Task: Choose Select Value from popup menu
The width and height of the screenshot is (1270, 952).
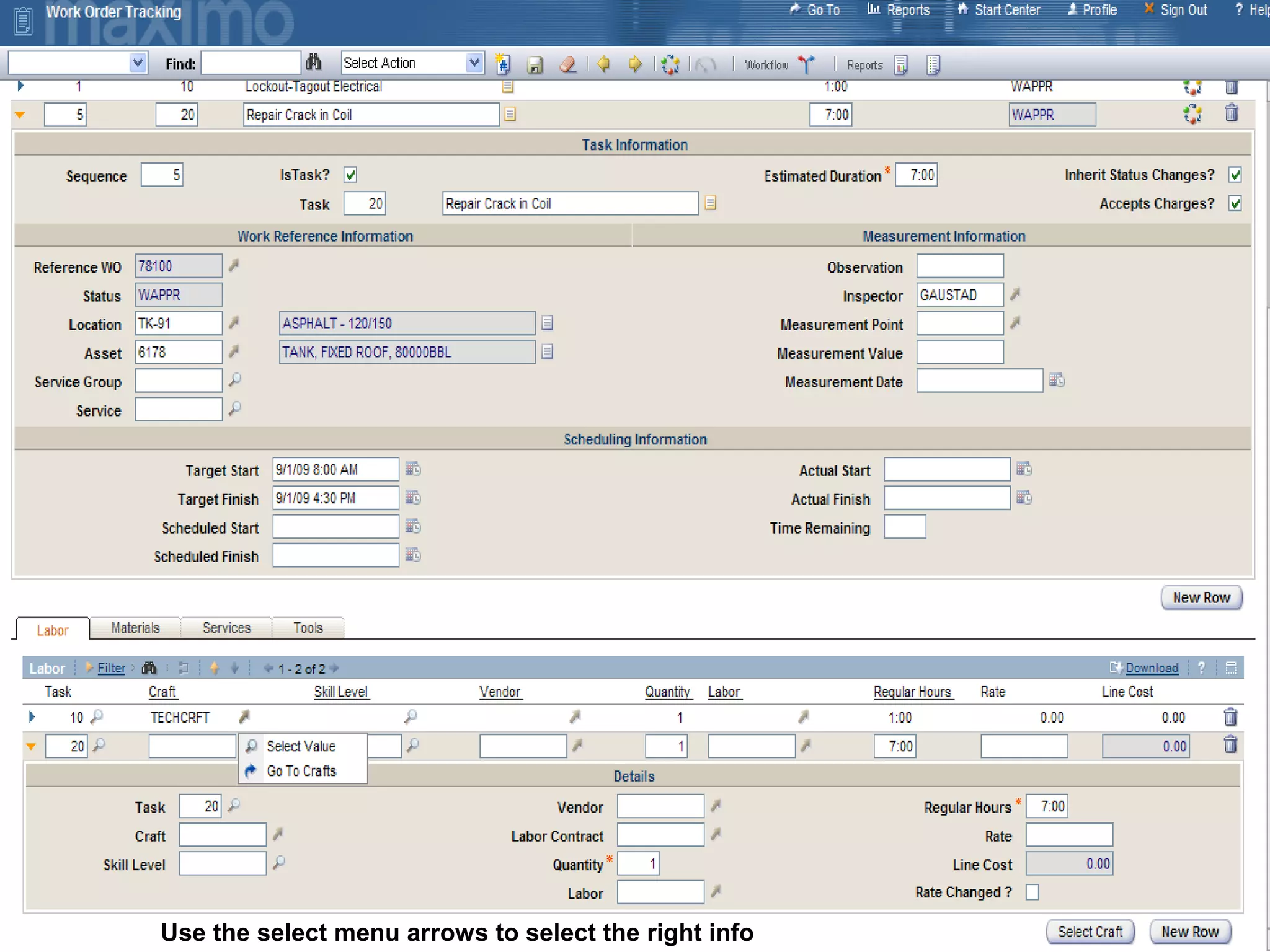Action: (301, 746)
